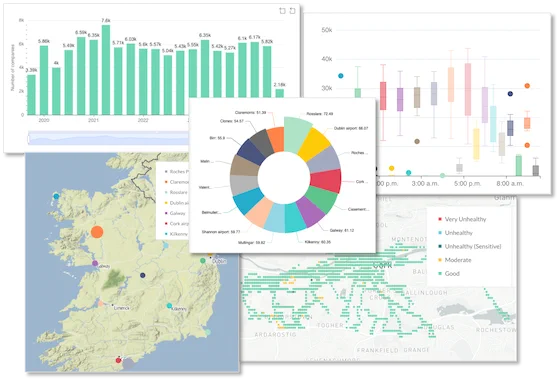
Task: Select the bar labeled 4k
Action: (56, 91)
